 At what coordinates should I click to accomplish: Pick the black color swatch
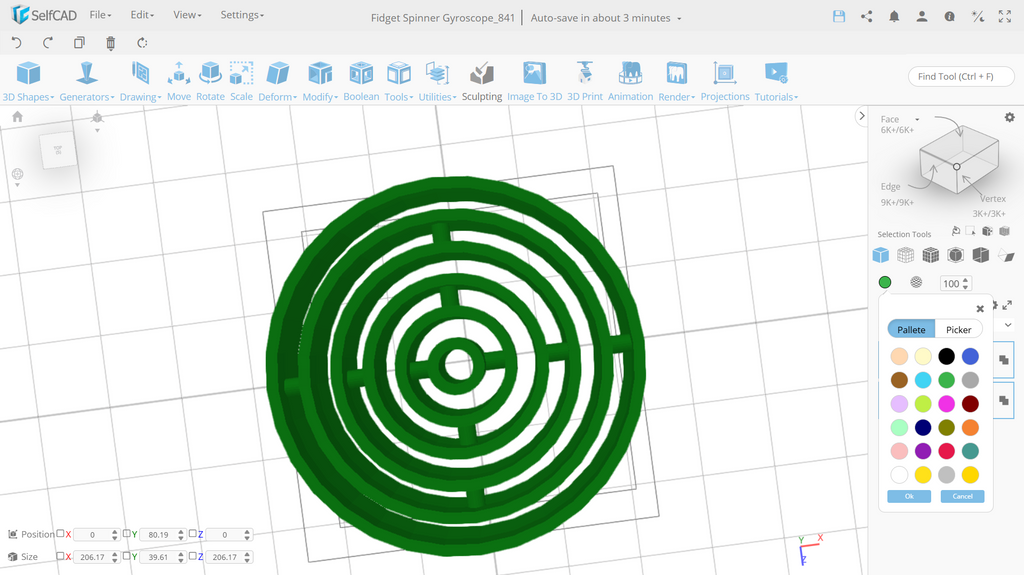946,356
